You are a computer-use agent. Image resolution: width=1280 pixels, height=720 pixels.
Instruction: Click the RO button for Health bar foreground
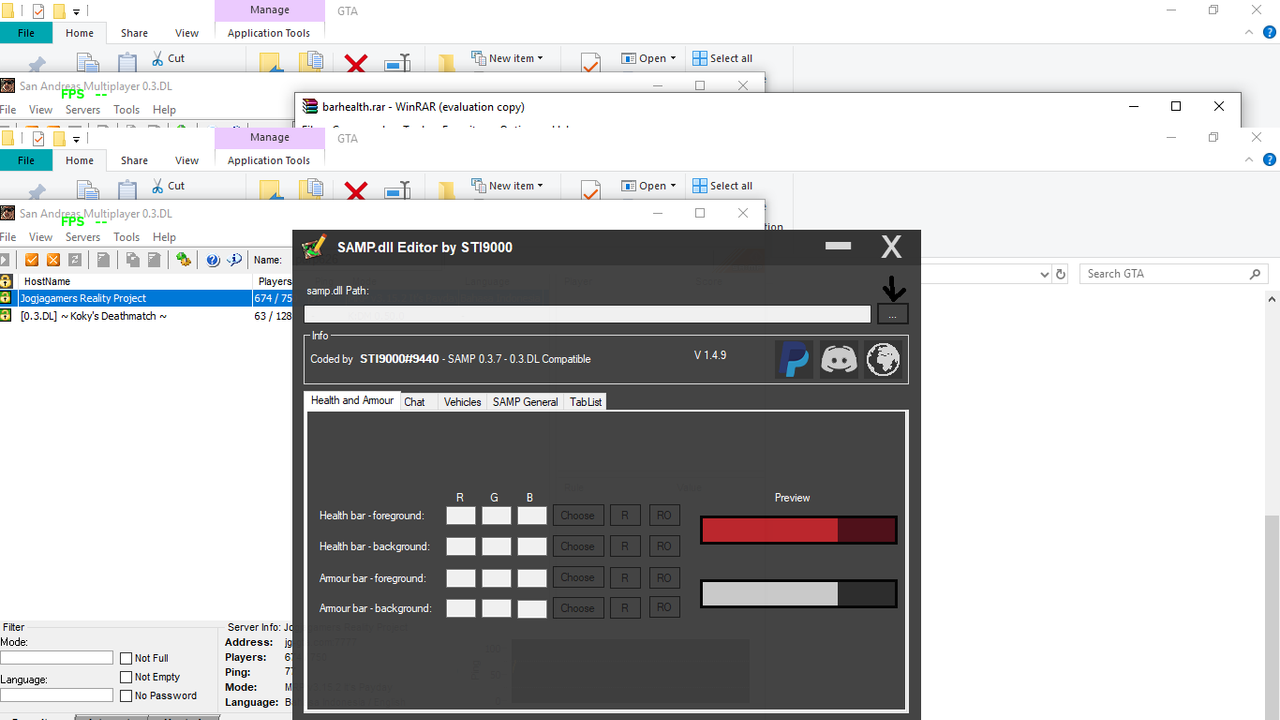[664, 516]
